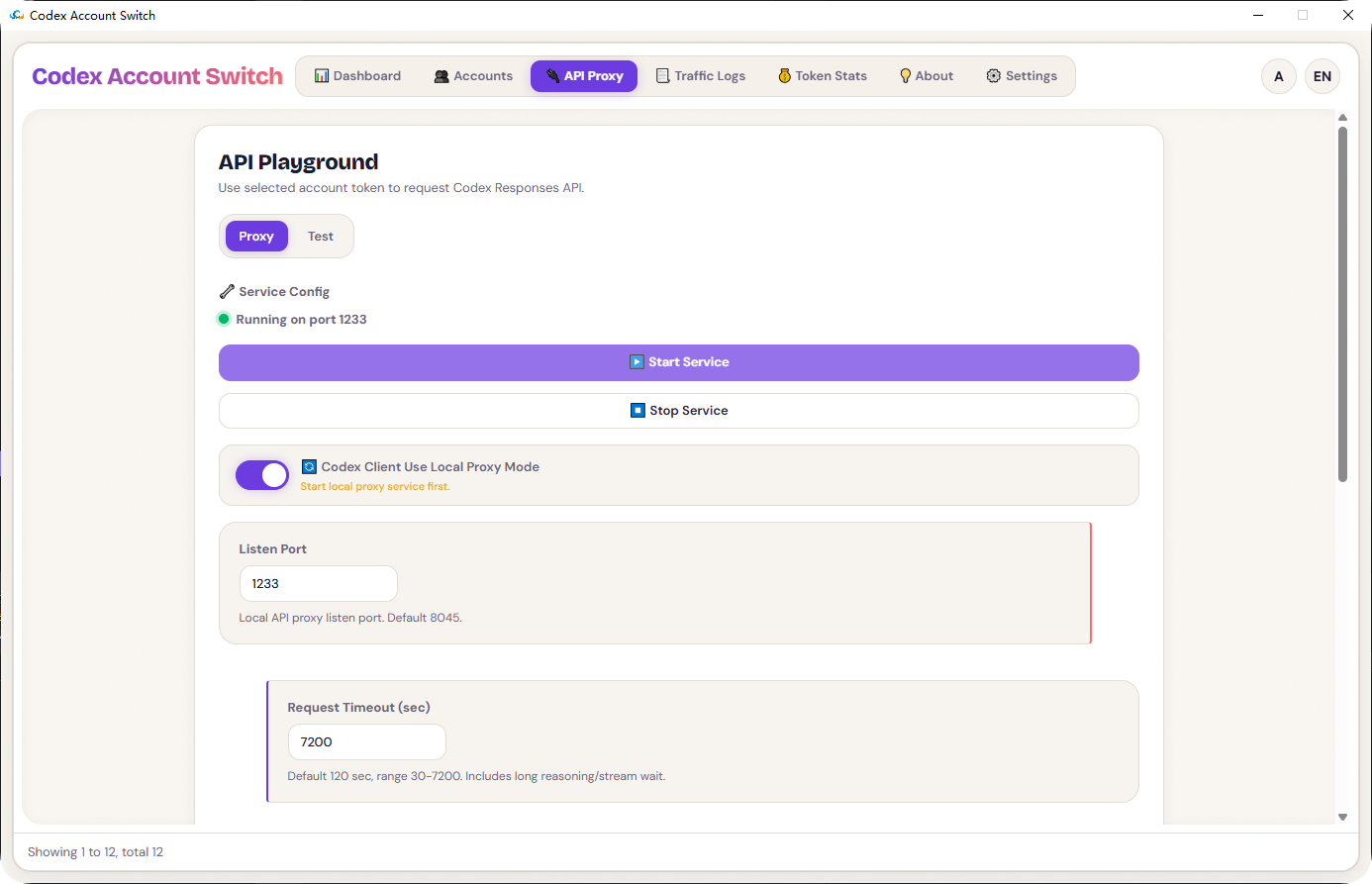Select the Accounts people icon
Screen dimensions: 1372x884
(x=441, y=75)
